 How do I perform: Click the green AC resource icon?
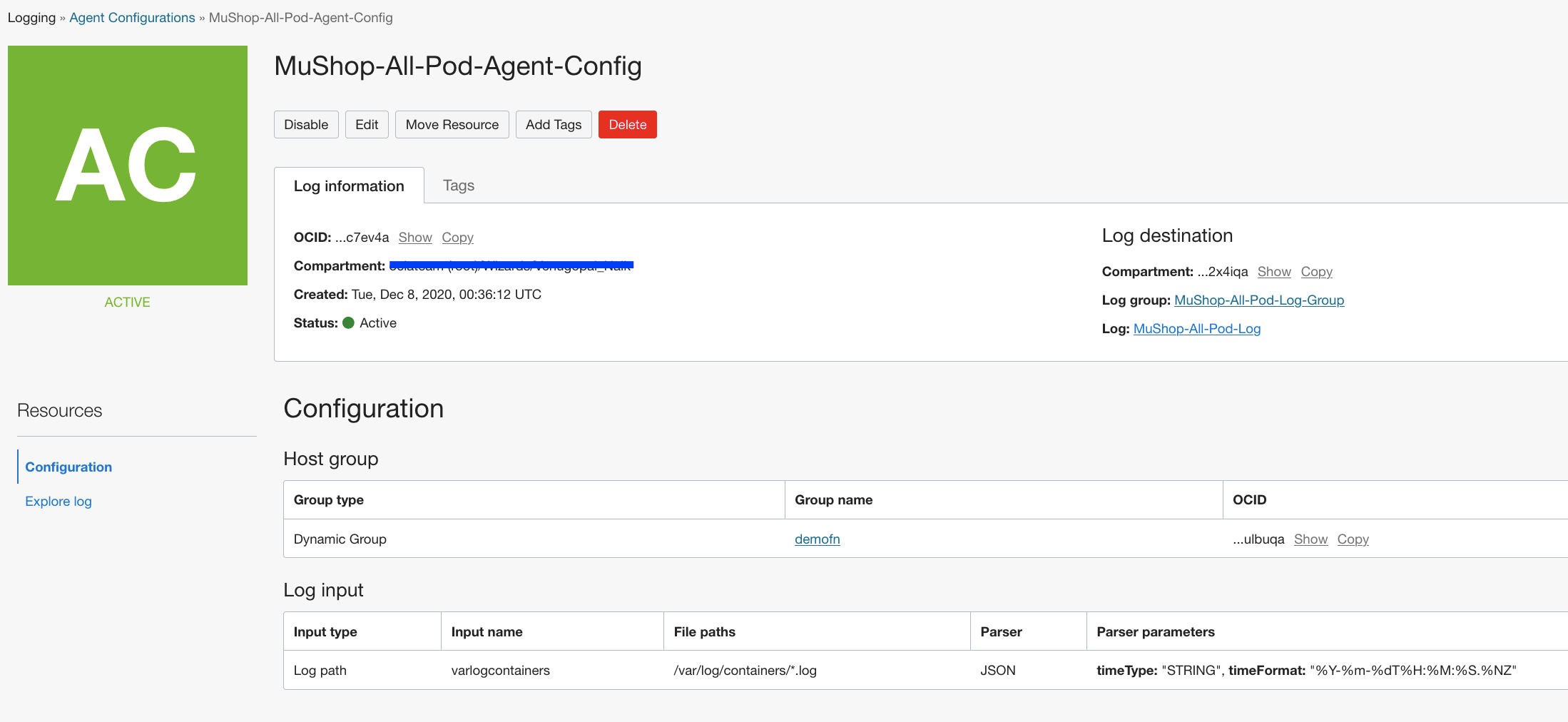point(128,166)
